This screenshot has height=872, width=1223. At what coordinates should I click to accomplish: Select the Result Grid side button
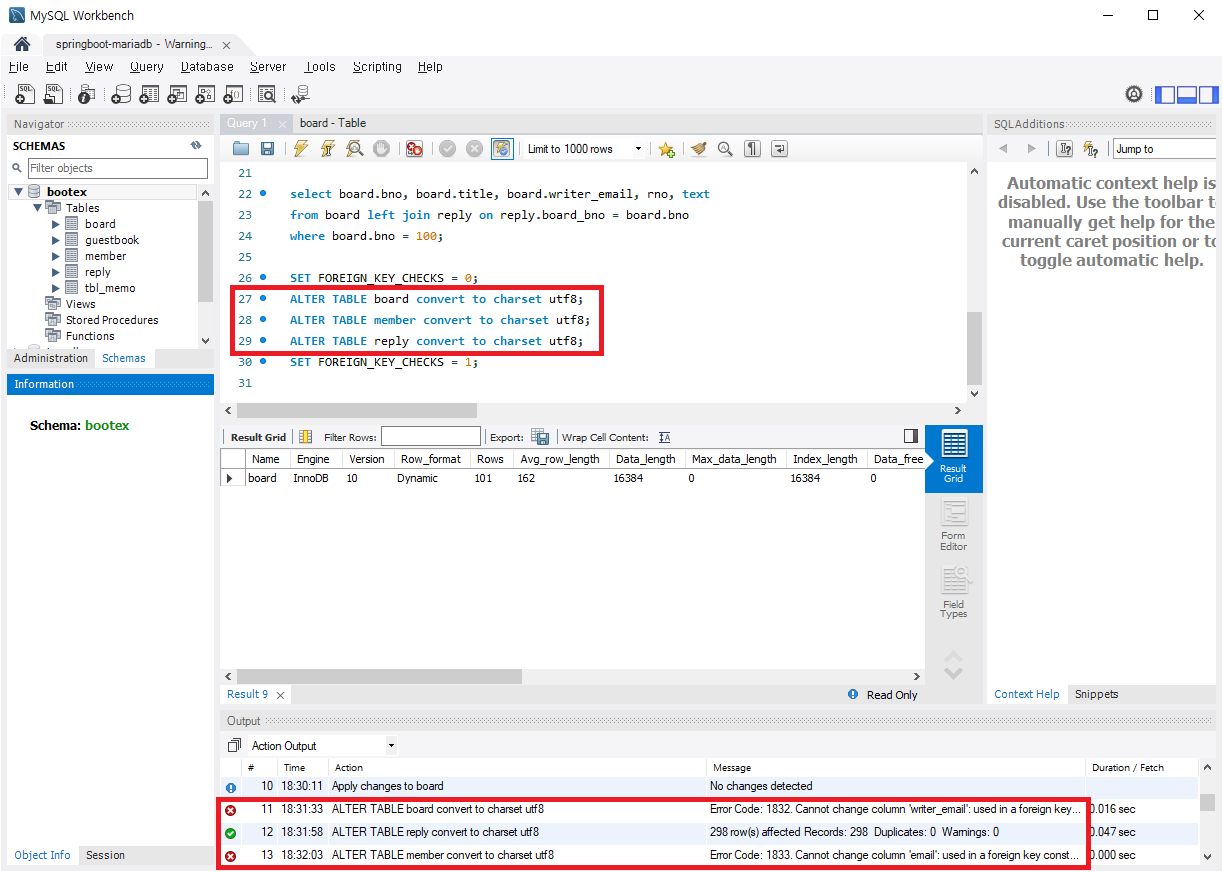click(x=954, y=458)
